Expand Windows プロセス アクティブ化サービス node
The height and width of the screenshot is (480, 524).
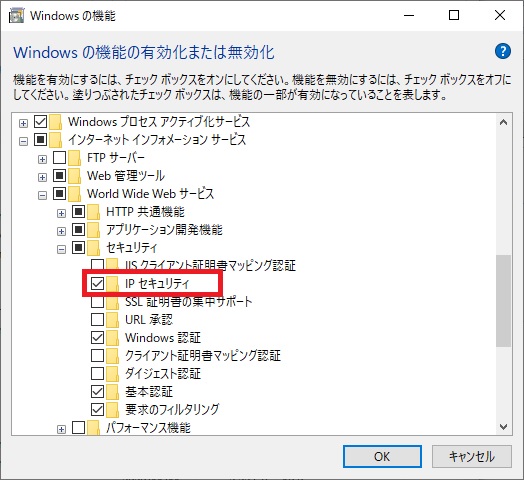(23, 124)
